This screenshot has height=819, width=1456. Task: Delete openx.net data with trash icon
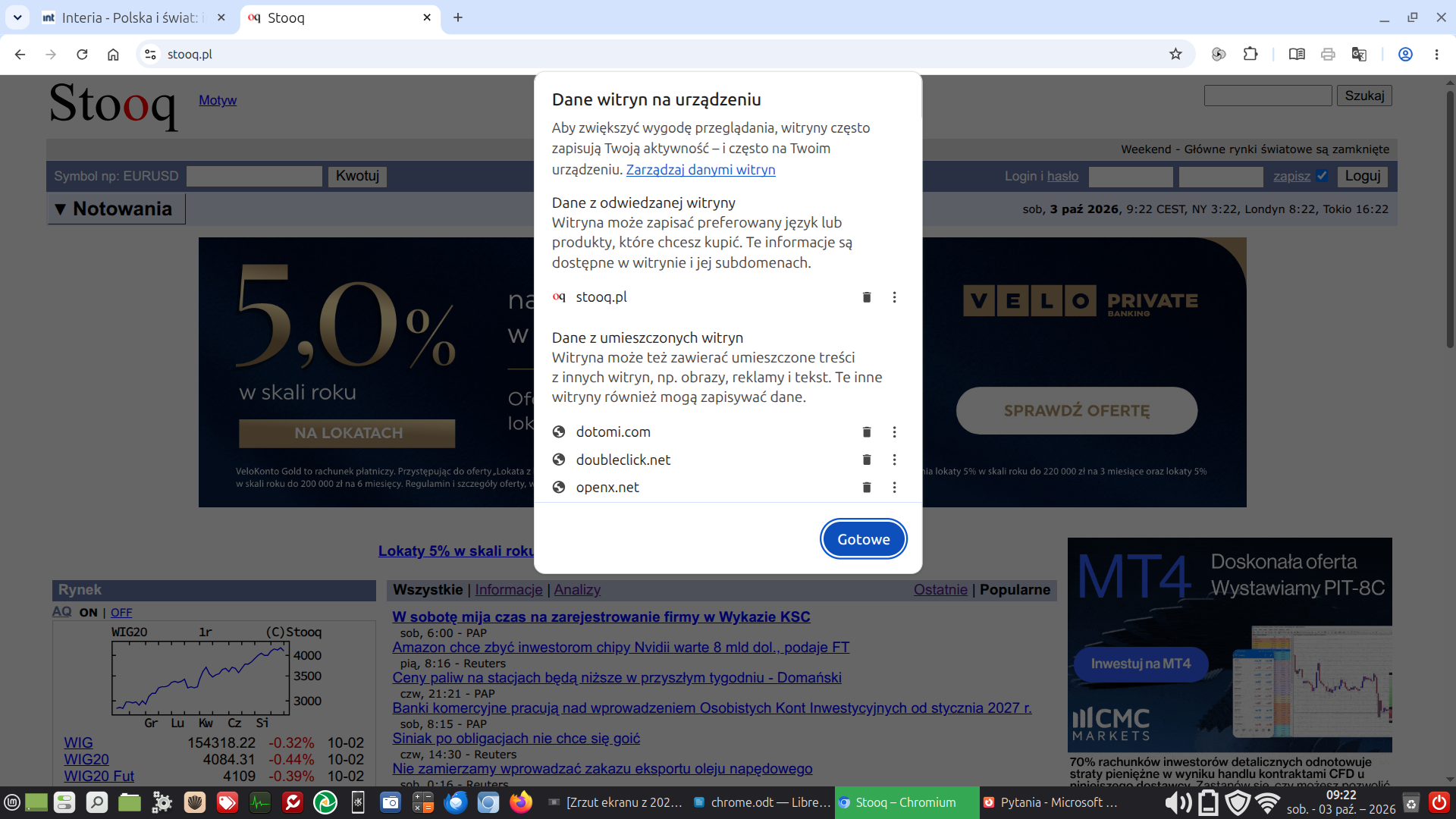click(867, 488)
